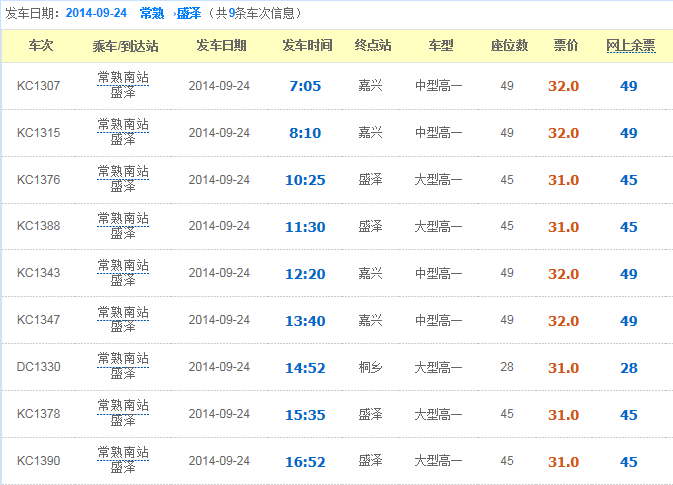Click the remaining tickets count 28 for DC1330
Screen dimensions: 673x485
[x=628, y=368]
